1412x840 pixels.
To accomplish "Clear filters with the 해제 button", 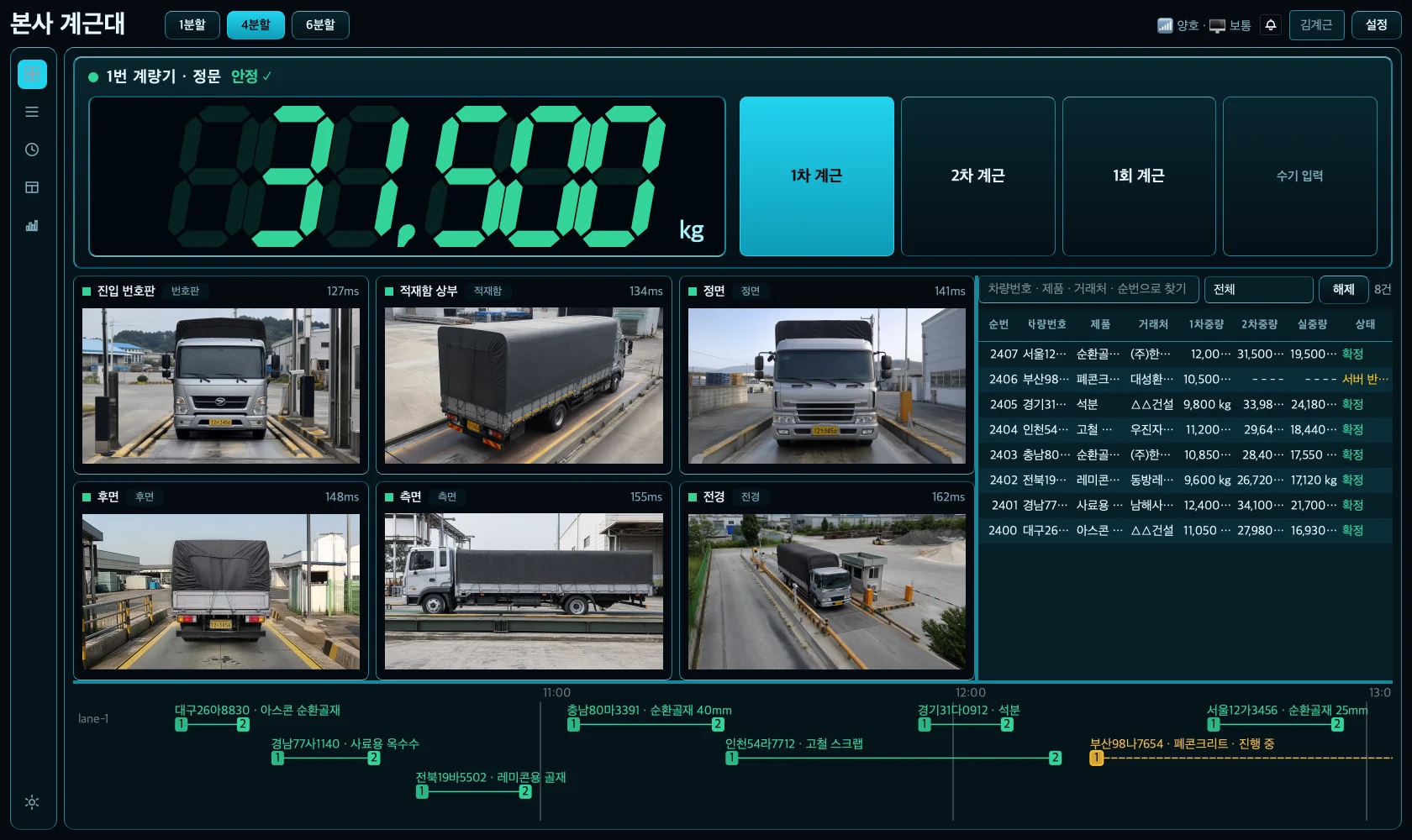I will point(1343,289).
